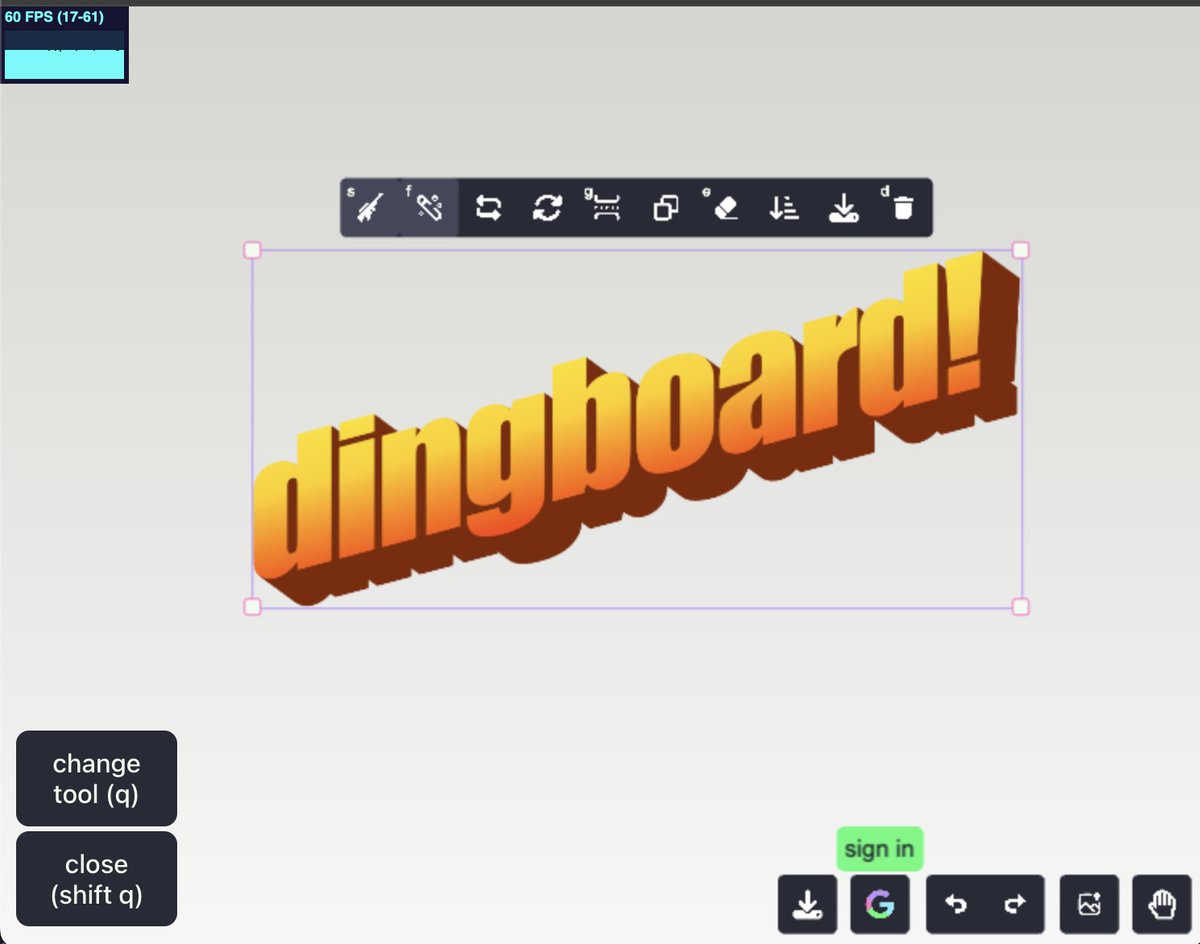The height and width of the screenshot is (944, 1200).
Task: Sign in with the Google icon button
Action: (880, 905)
